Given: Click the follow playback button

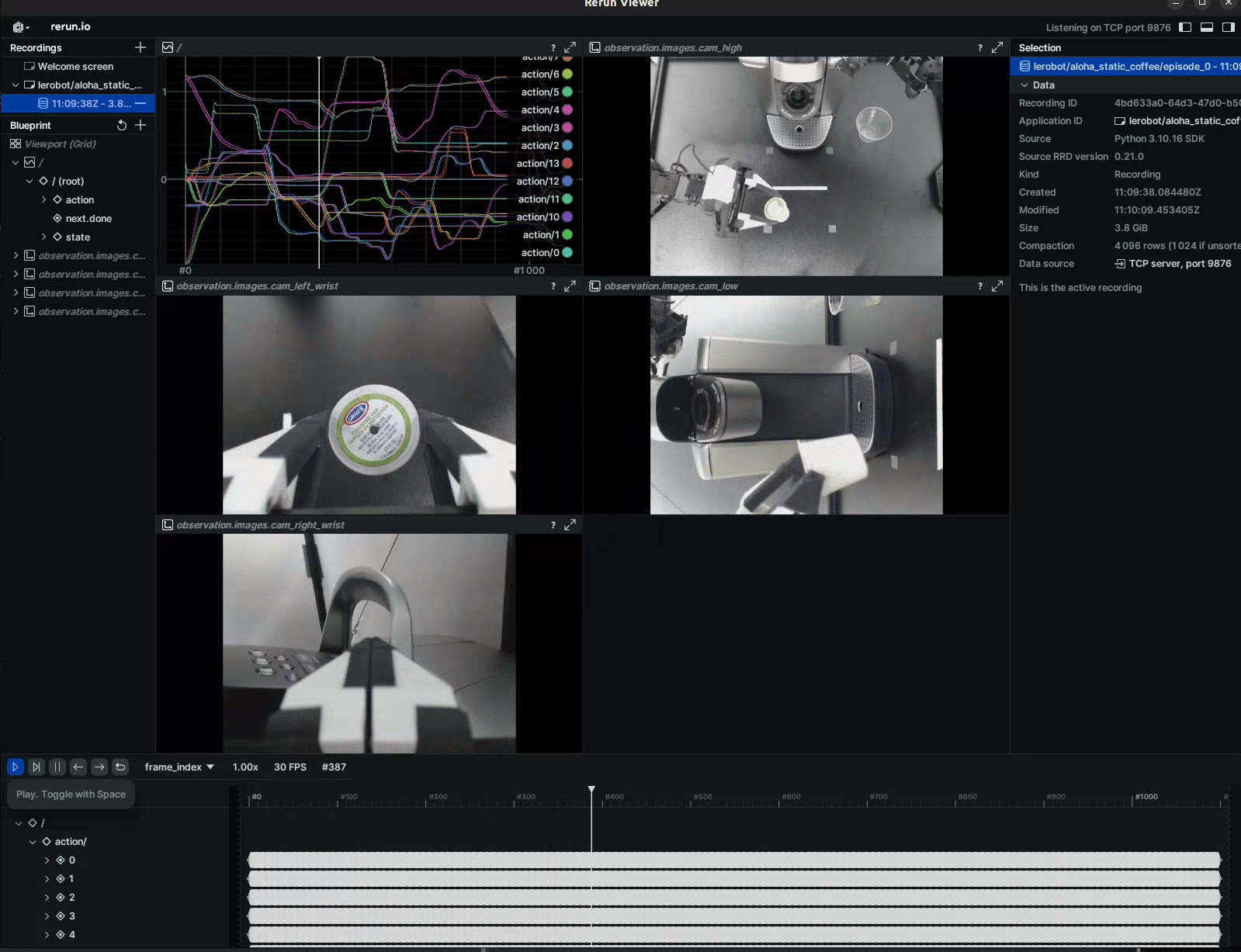Looking at the screenshot, I should coord(36,767).
